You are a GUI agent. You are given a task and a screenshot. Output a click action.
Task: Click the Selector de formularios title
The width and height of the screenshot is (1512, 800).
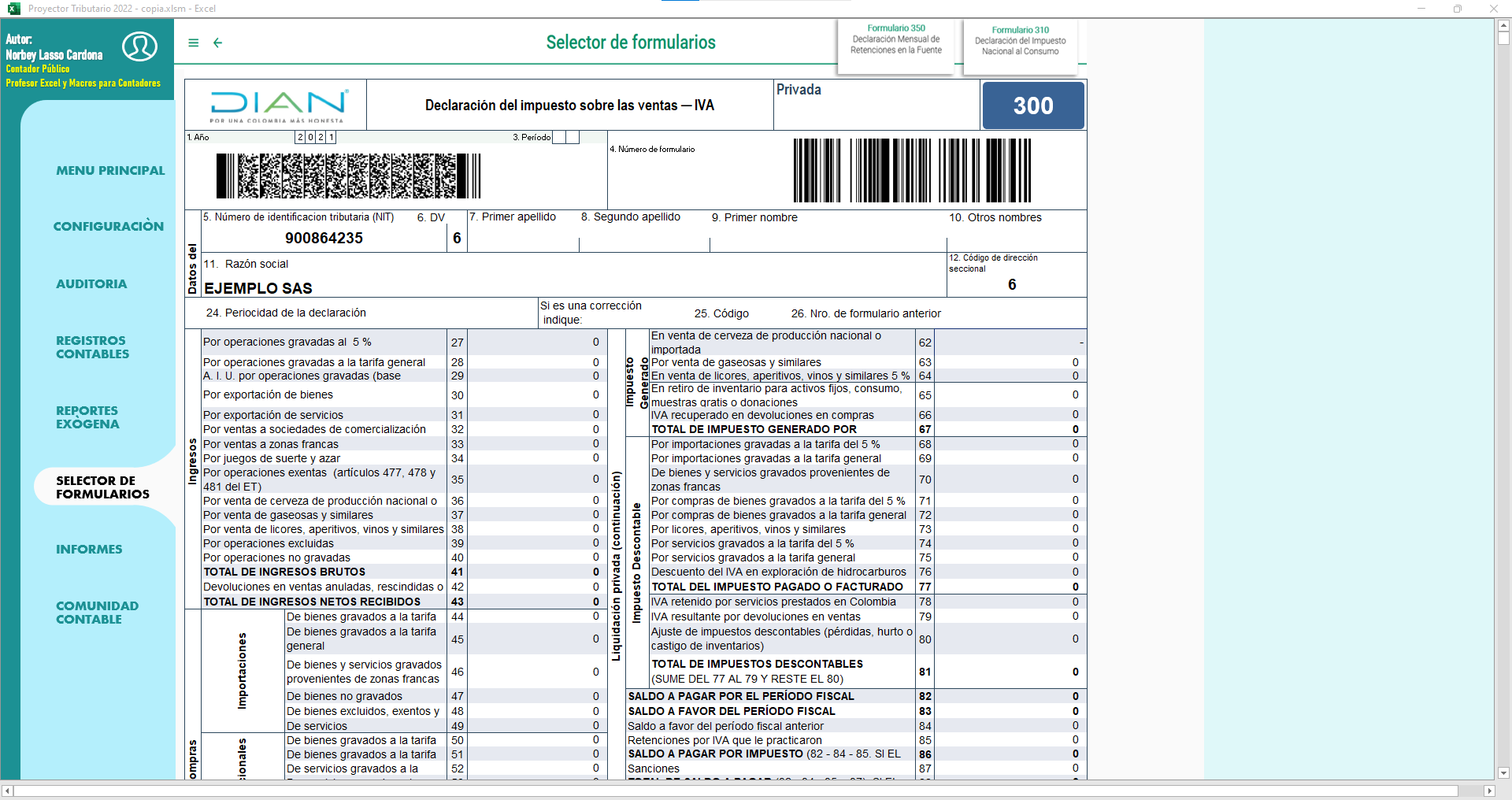tap(631, 43)
